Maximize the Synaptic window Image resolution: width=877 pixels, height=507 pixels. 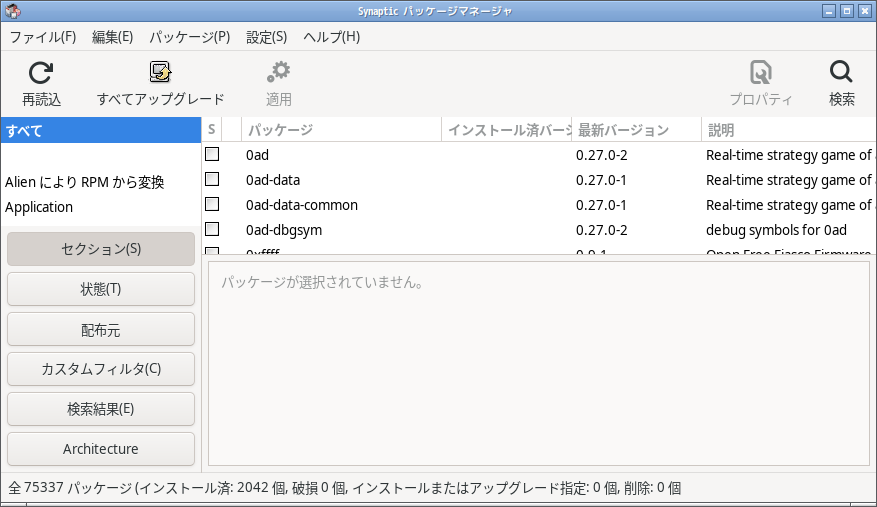click(x=847, y=11)
